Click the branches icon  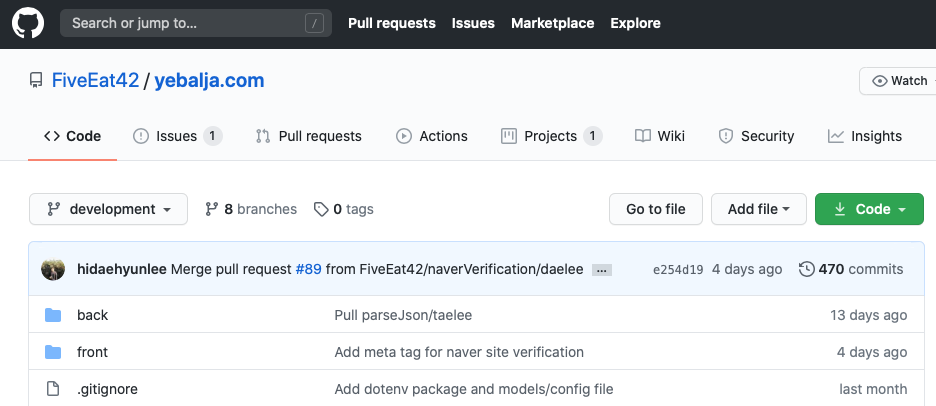212,209
